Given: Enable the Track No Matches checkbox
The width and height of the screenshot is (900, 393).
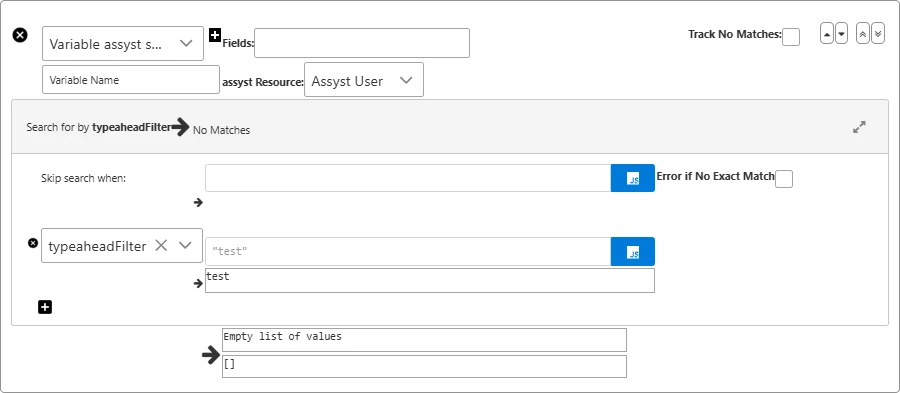Looking at the screenshot, I should click(x=791, y=37).
